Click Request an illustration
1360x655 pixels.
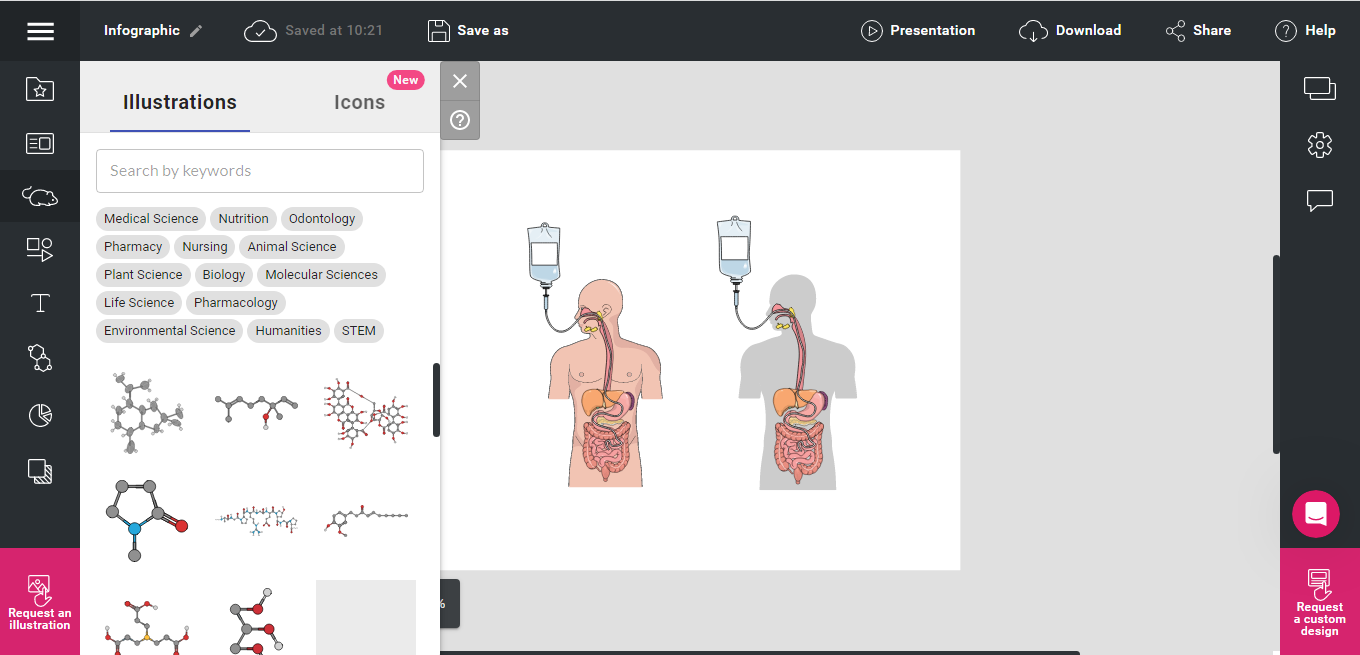40,601
